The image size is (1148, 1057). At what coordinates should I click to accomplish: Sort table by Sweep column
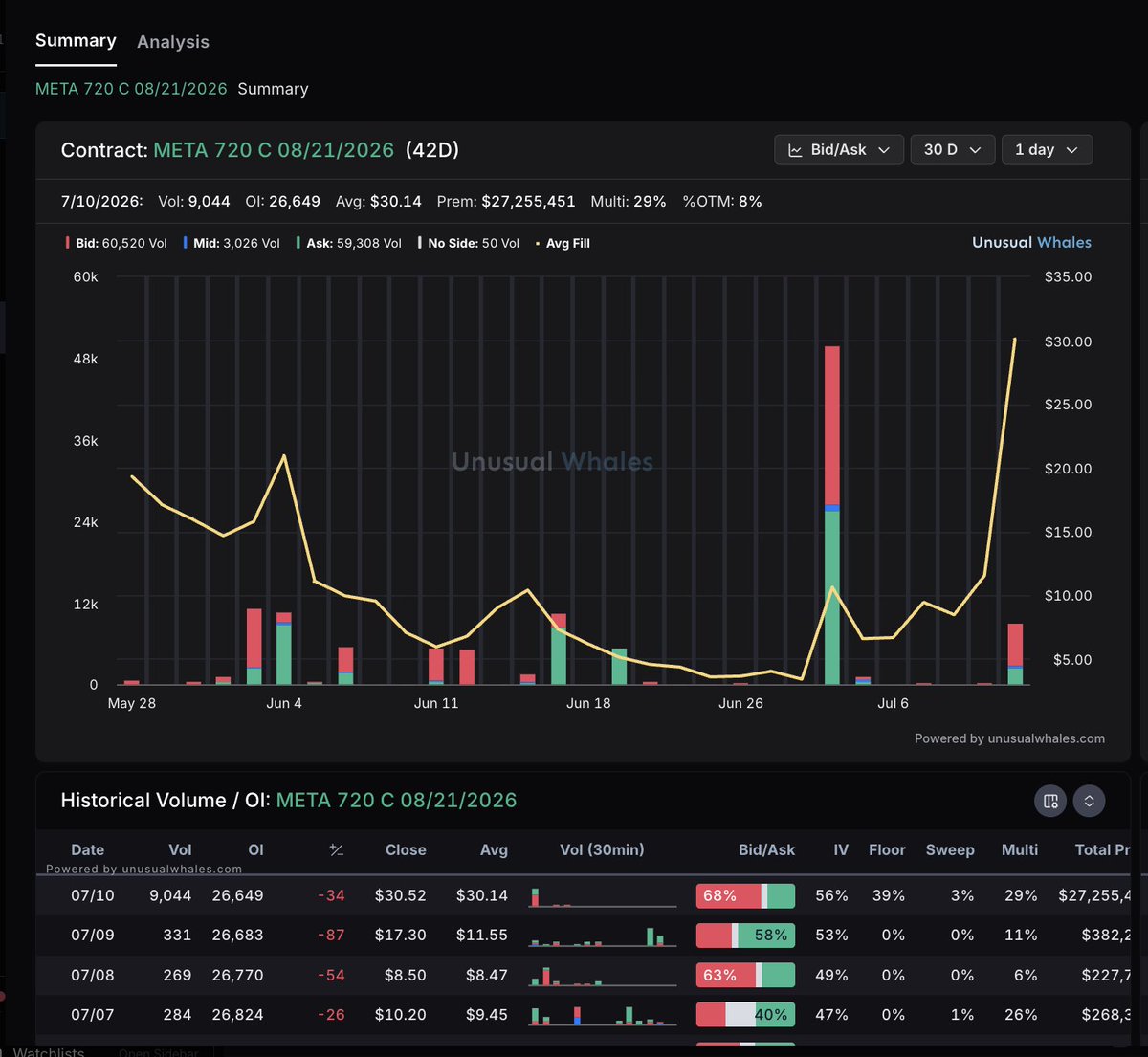950,849
